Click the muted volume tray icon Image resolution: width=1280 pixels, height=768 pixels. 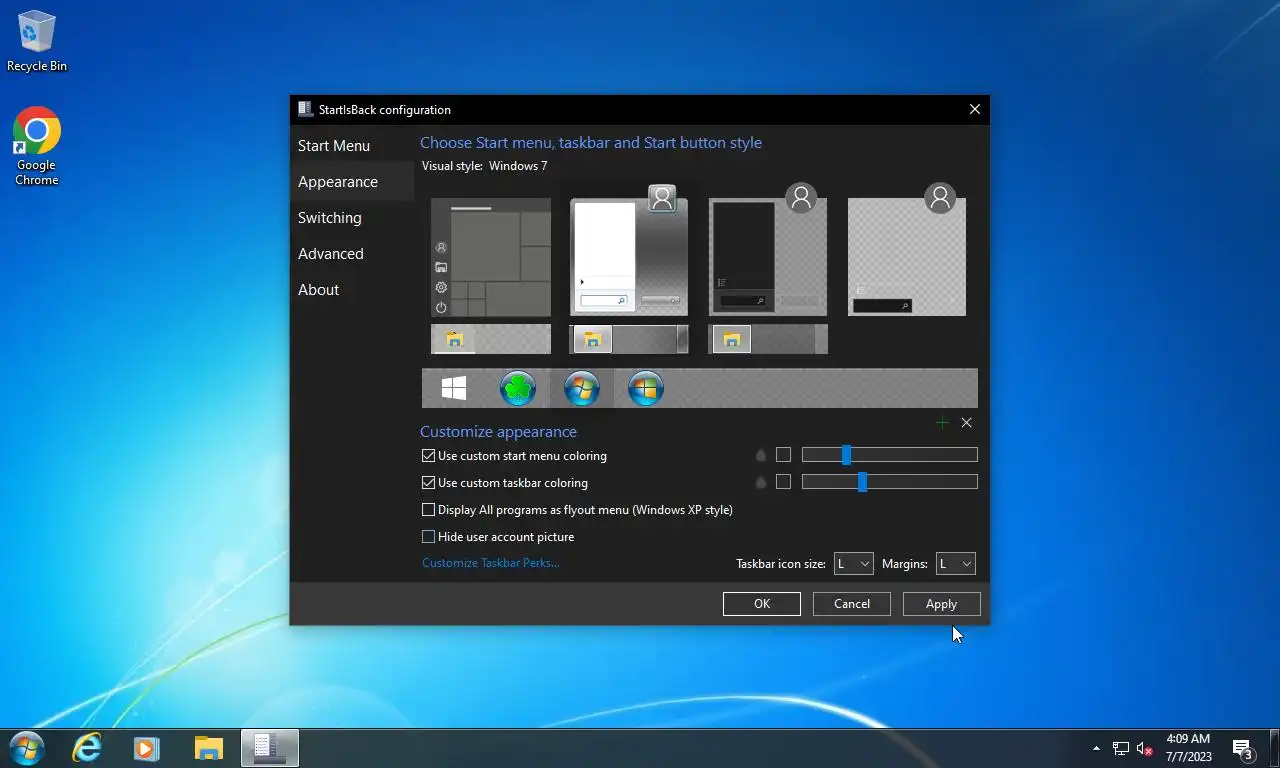(1145, 748)
